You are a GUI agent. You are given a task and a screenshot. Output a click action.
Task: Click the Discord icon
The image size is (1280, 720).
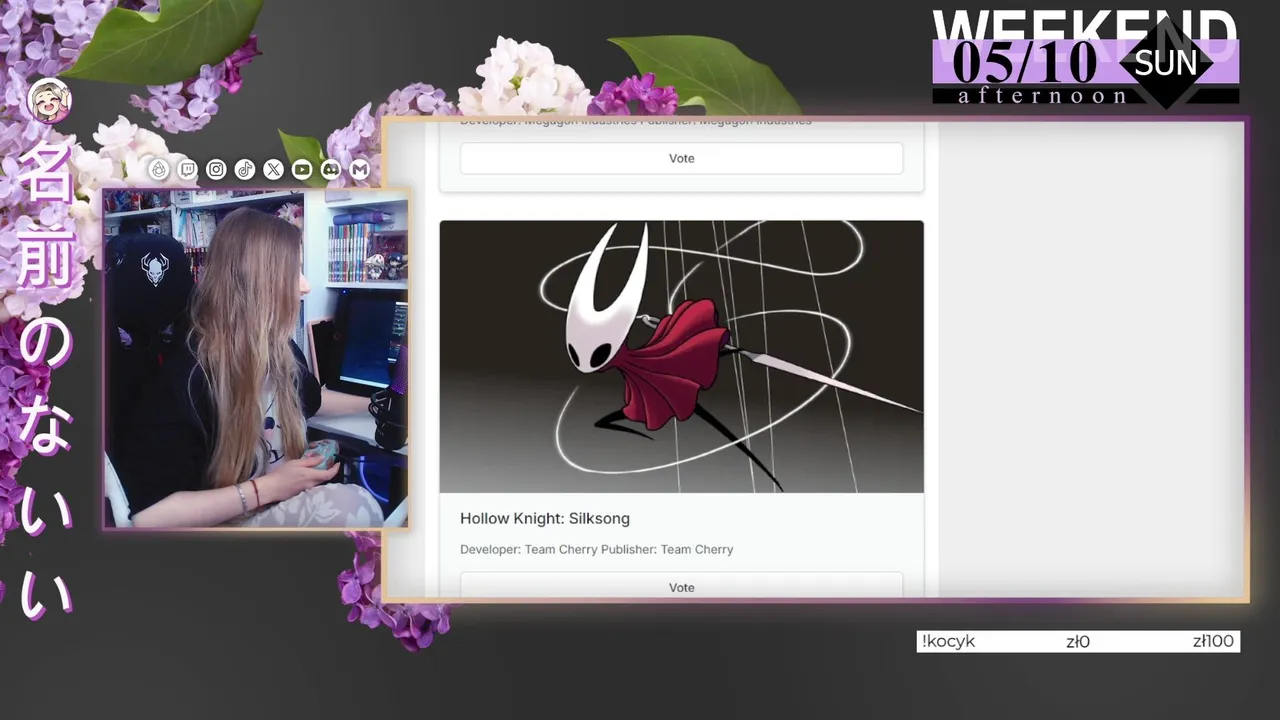pyautogui.click(x=331, y=170)
